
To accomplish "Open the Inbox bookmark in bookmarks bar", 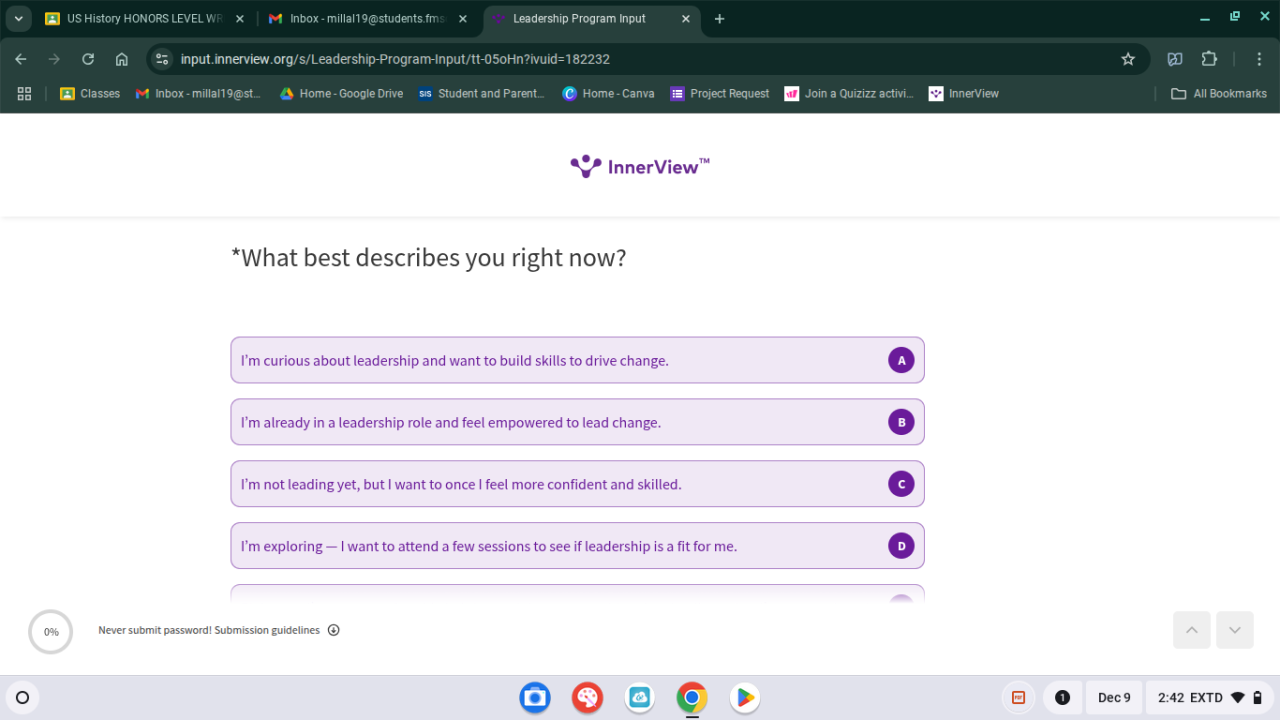I will [198, 93].
